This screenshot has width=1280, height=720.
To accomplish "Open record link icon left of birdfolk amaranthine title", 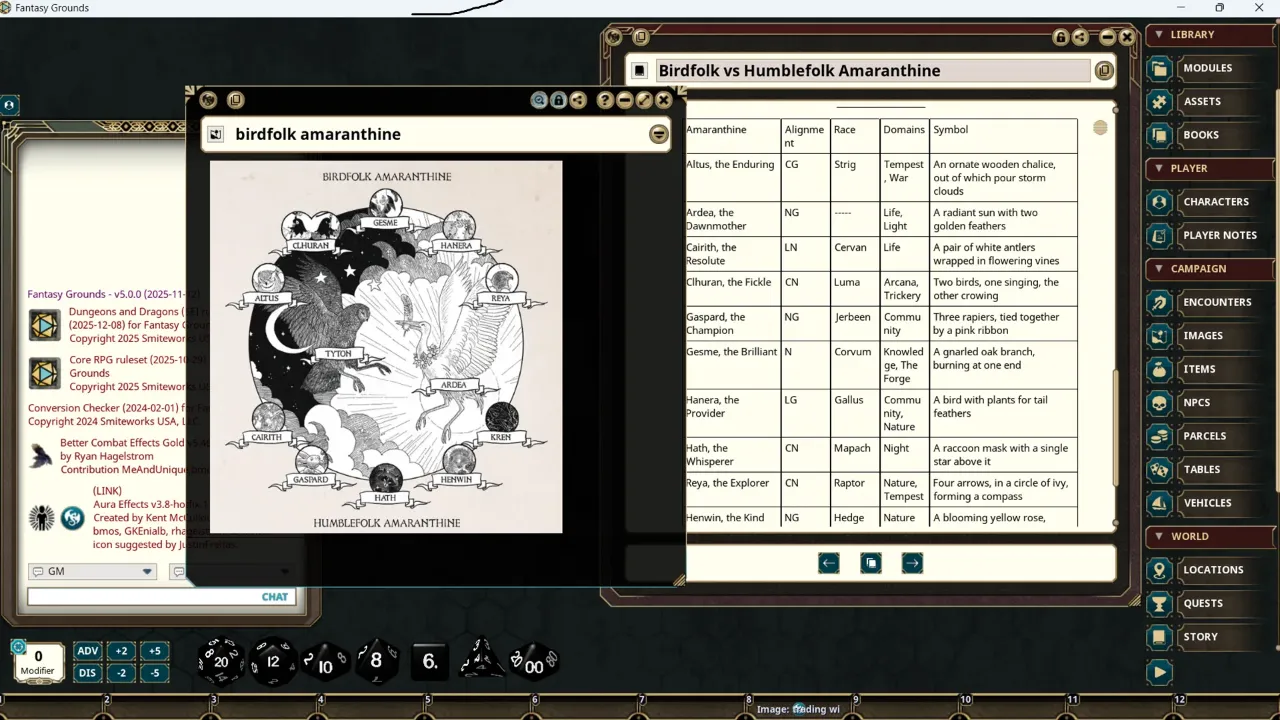I will coord(215,134).
